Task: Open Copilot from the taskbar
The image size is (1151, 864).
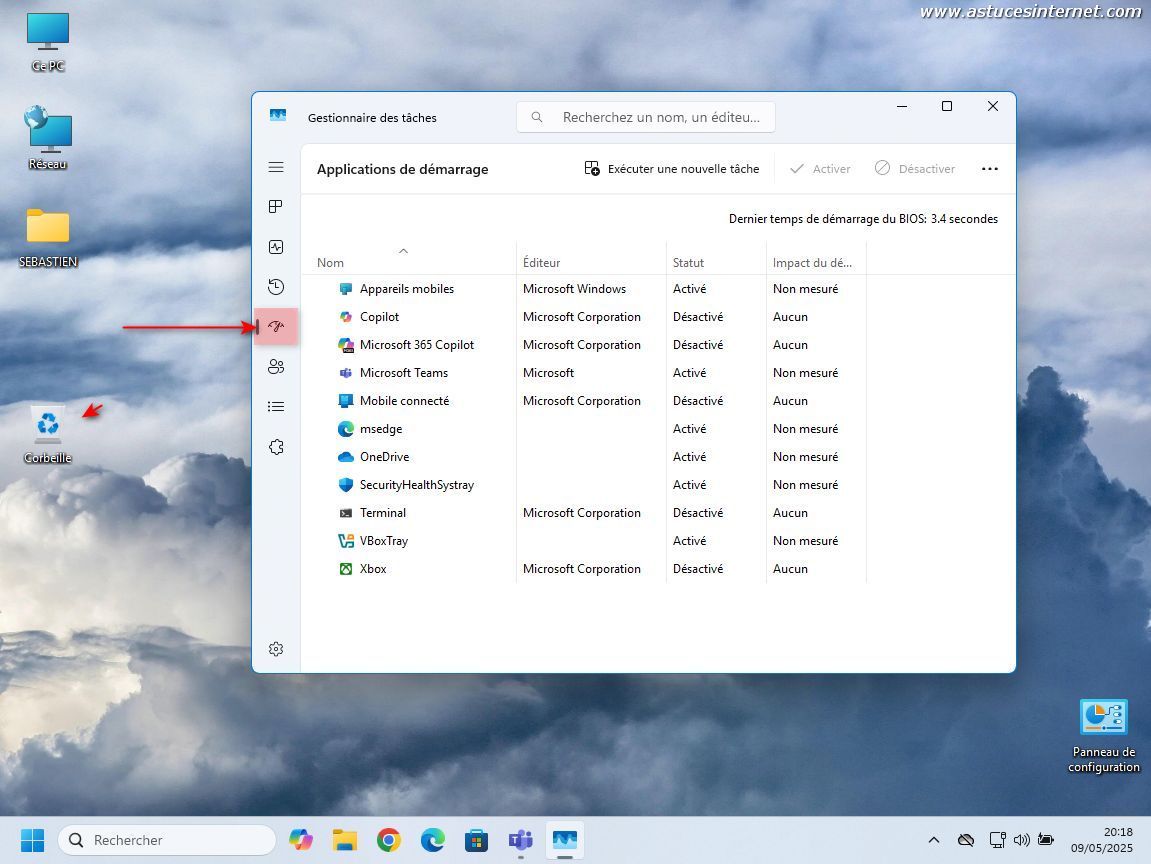Action: click(x=301, y=839)
